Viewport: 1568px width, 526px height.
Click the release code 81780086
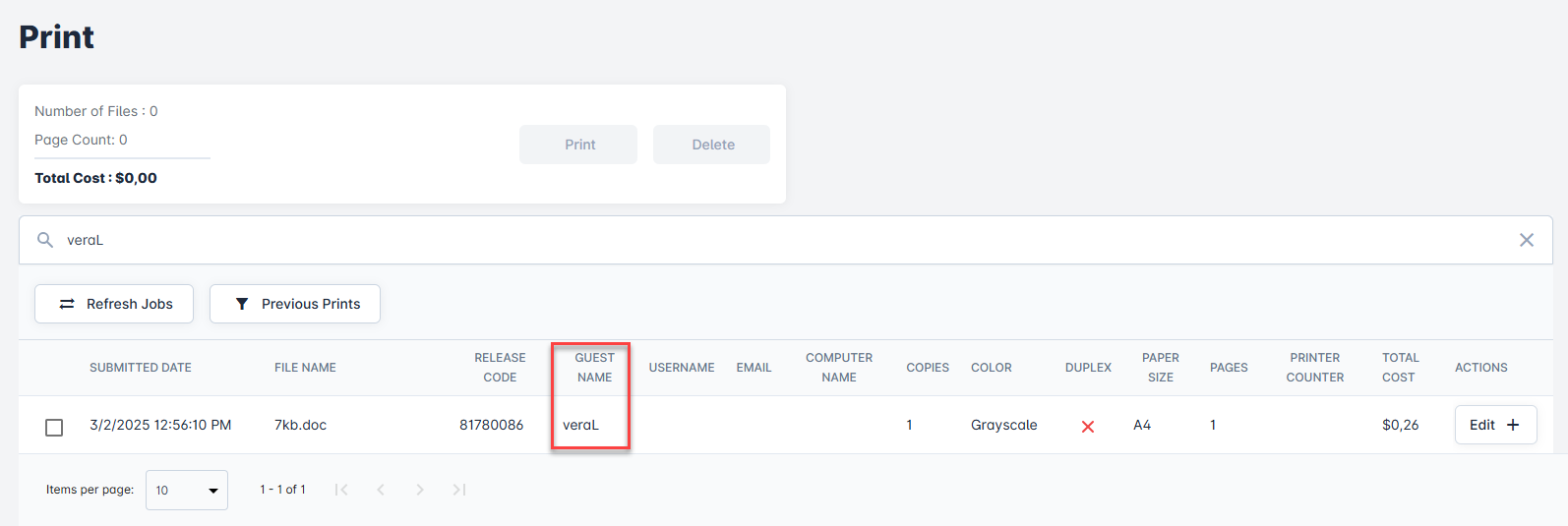491,425
